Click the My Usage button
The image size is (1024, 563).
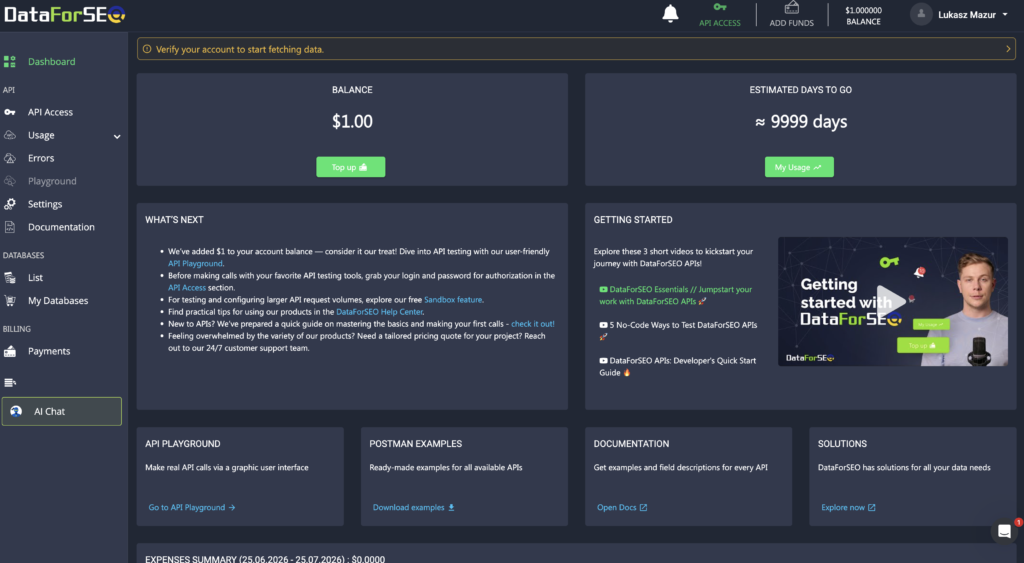799,167
